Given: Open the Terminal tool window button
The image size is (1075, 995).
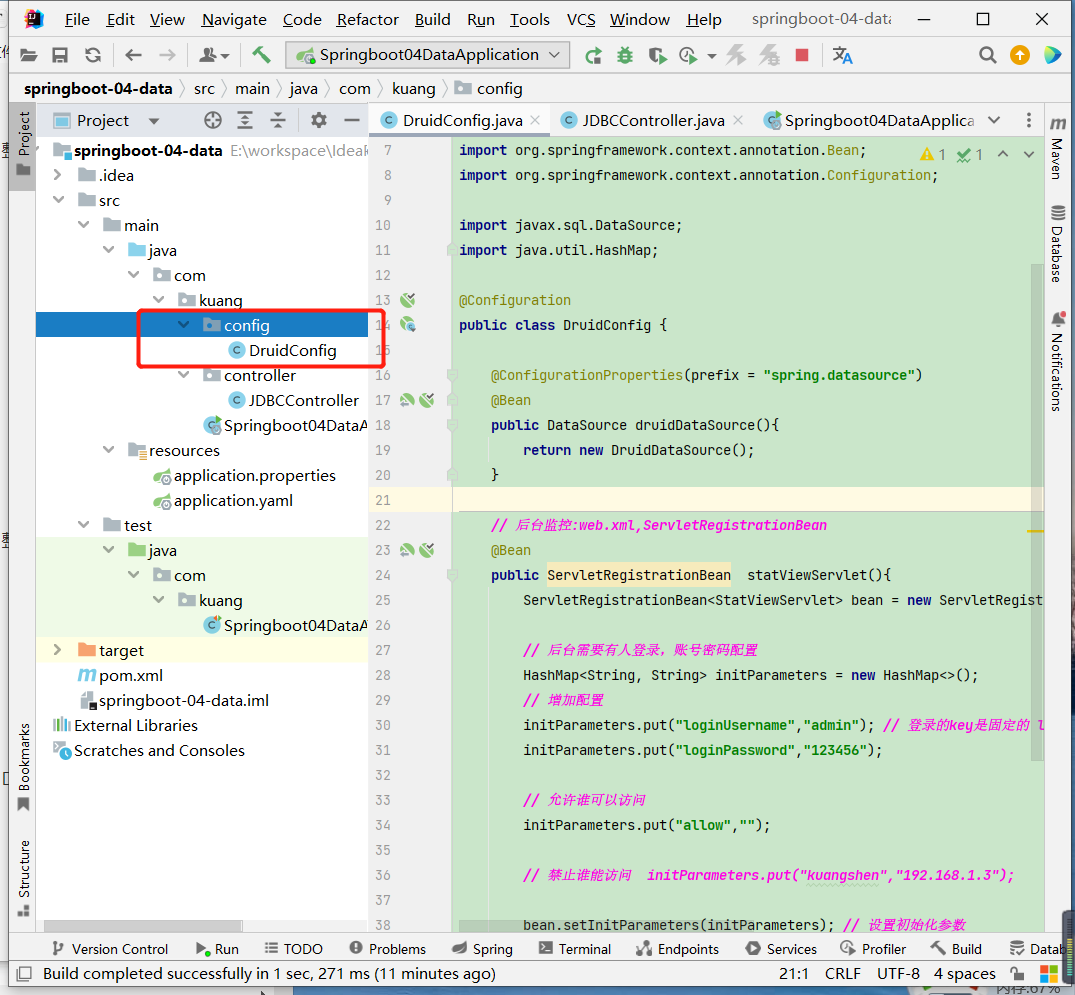Looking at the screenshot, I should [x=574, y=948].
